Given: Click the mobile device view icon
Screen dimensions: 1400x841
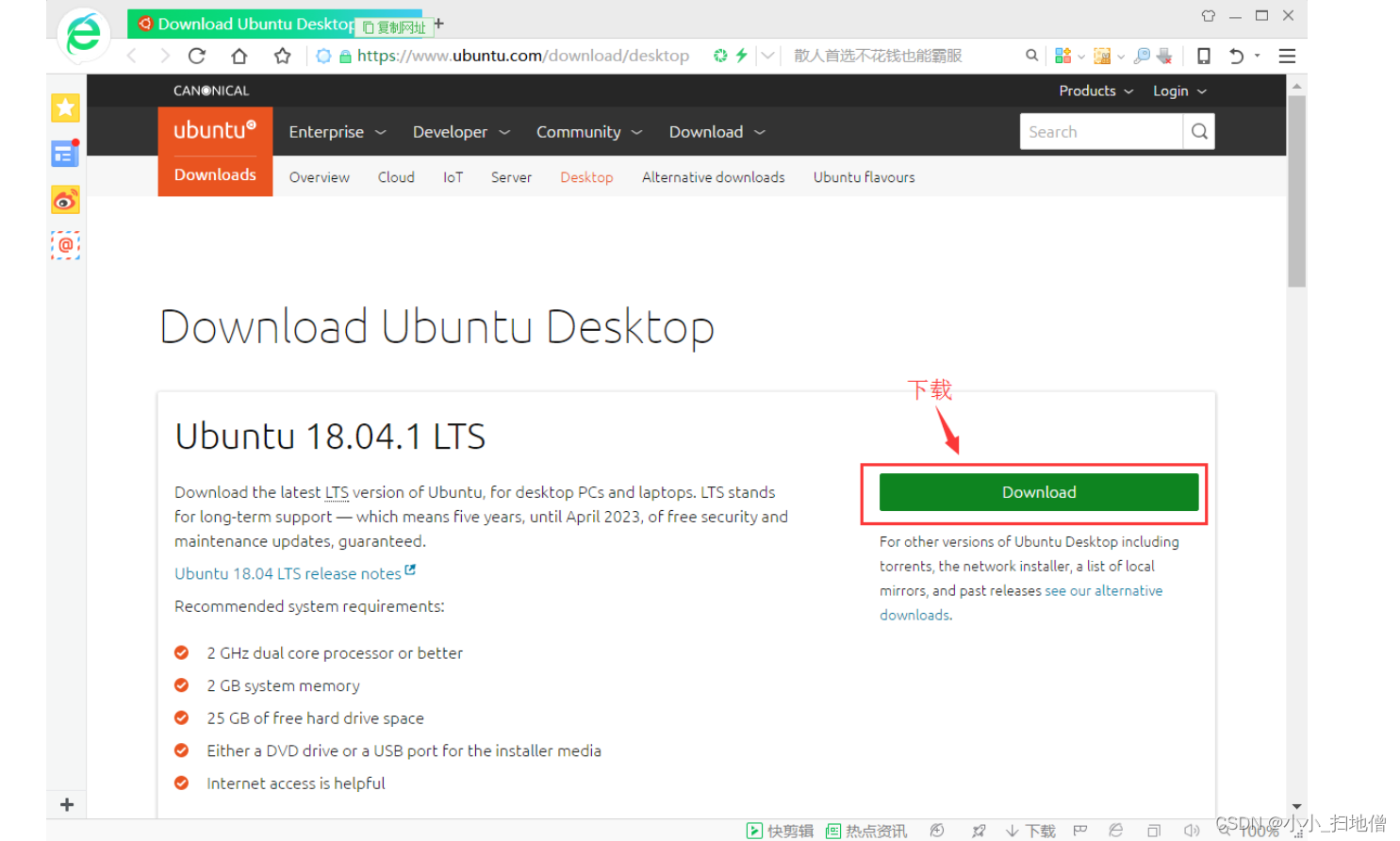Looking at the screenshot, I should point(1204,56).
